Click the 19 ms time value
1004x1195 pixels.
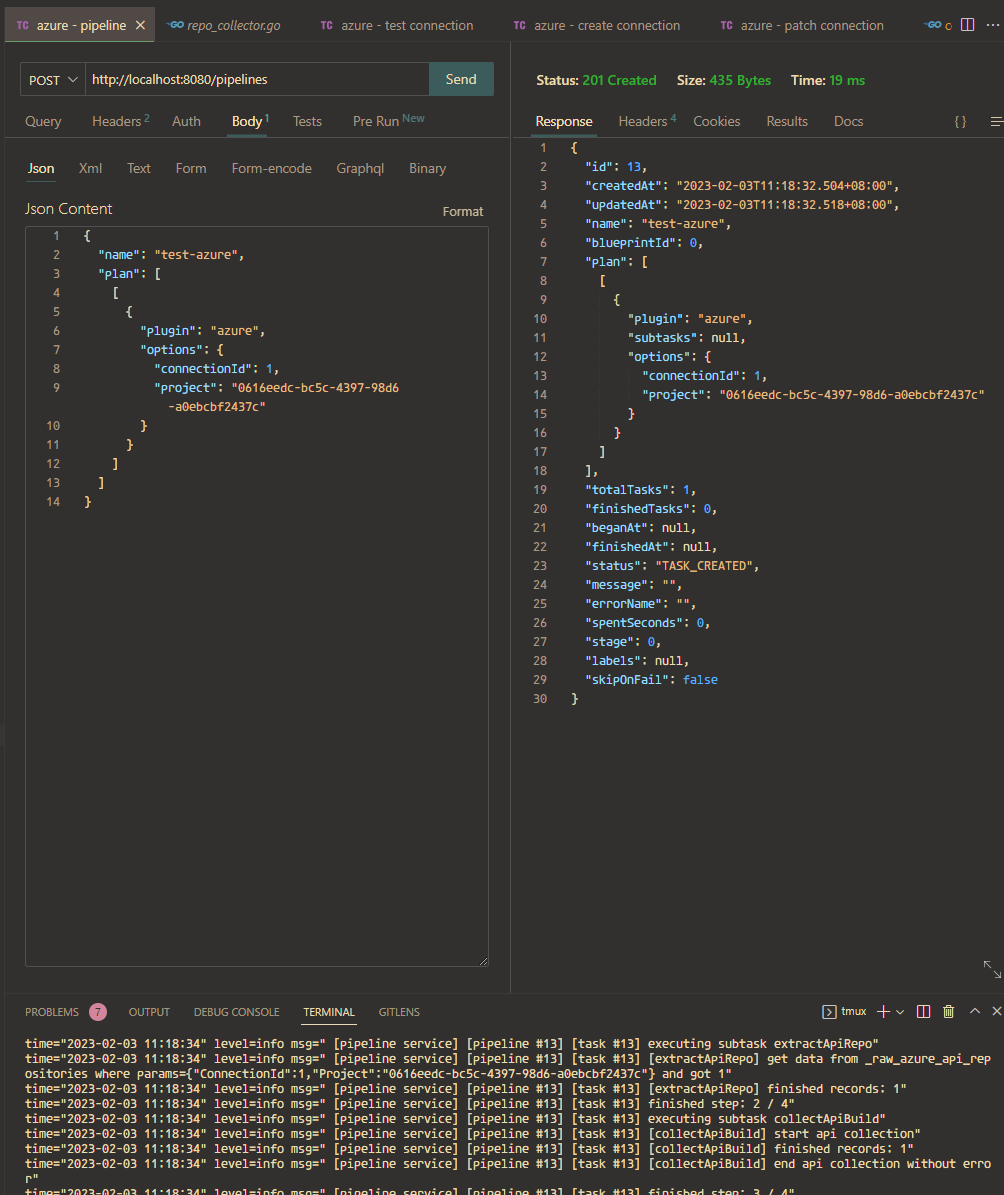pyautogui.click(x=847, y=80)
